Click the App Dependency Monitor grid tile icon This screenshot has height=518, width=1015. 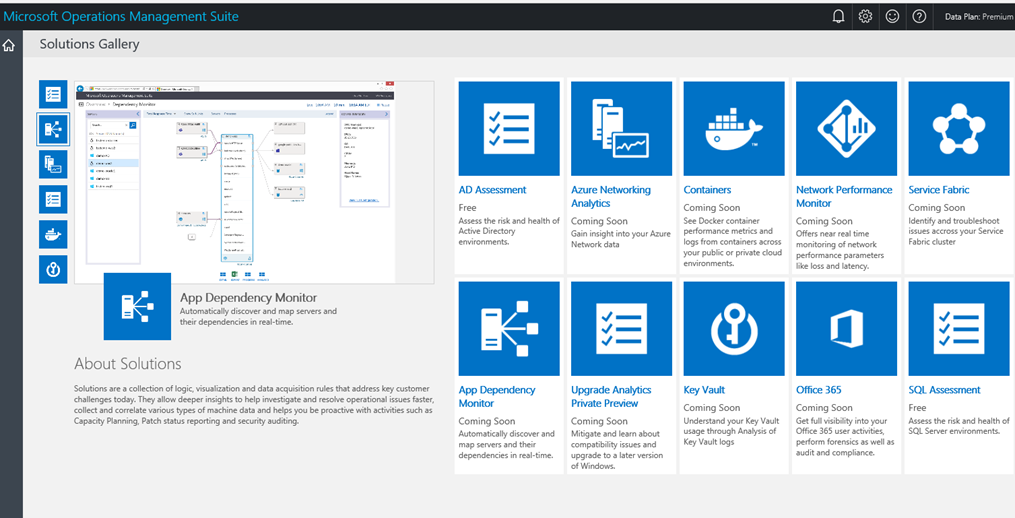[509, 328]
